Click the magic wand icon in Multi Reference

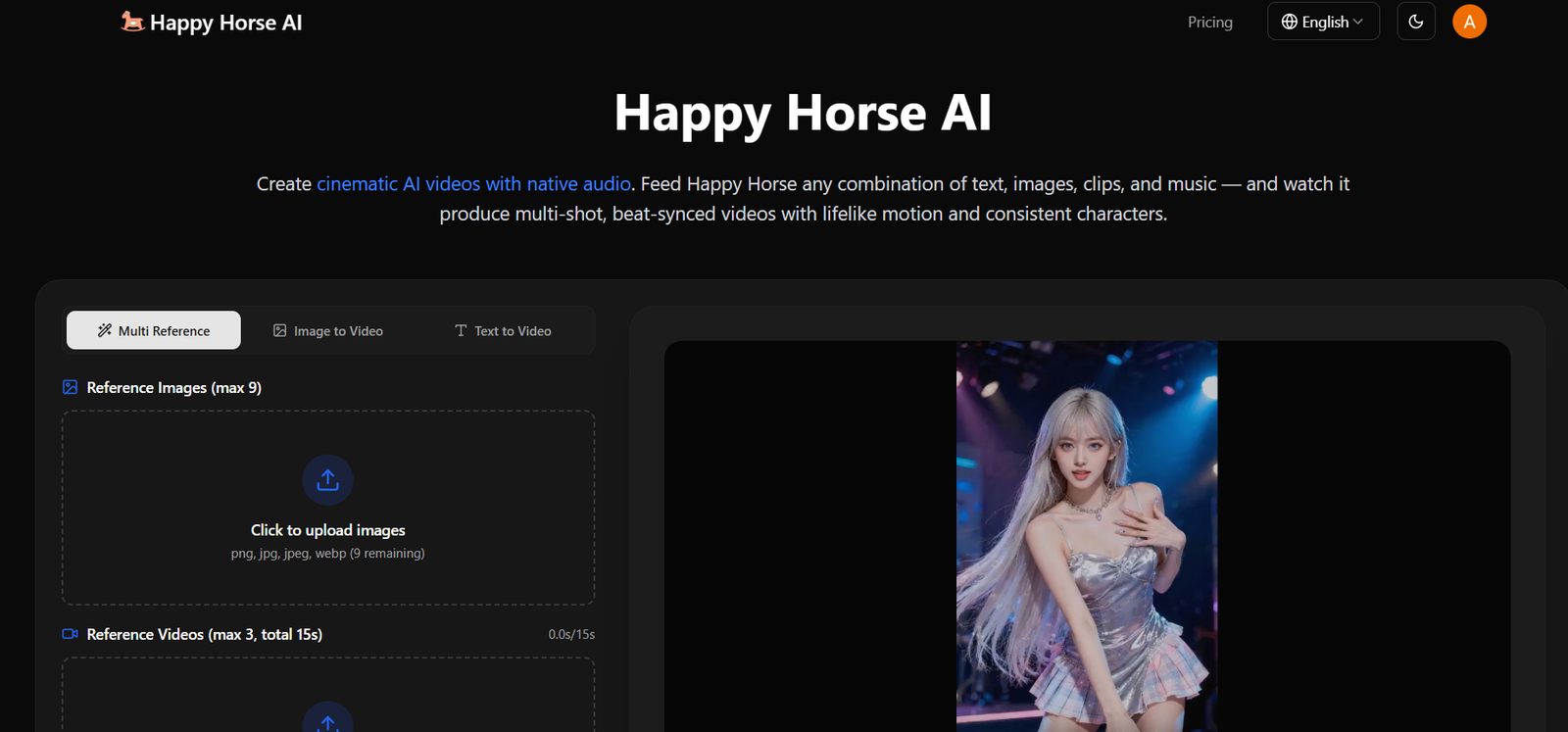coord(105,331)
